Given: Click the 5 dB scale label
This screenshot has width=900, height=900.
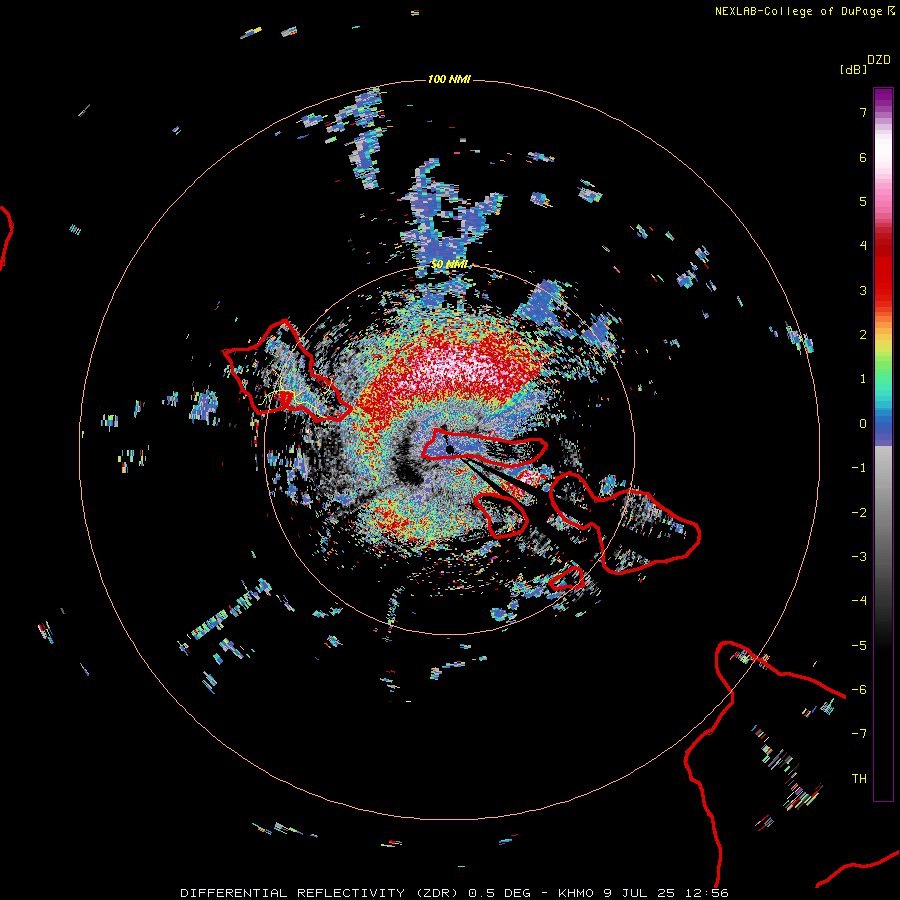Looking at the screenshot, I should point(863,201).
